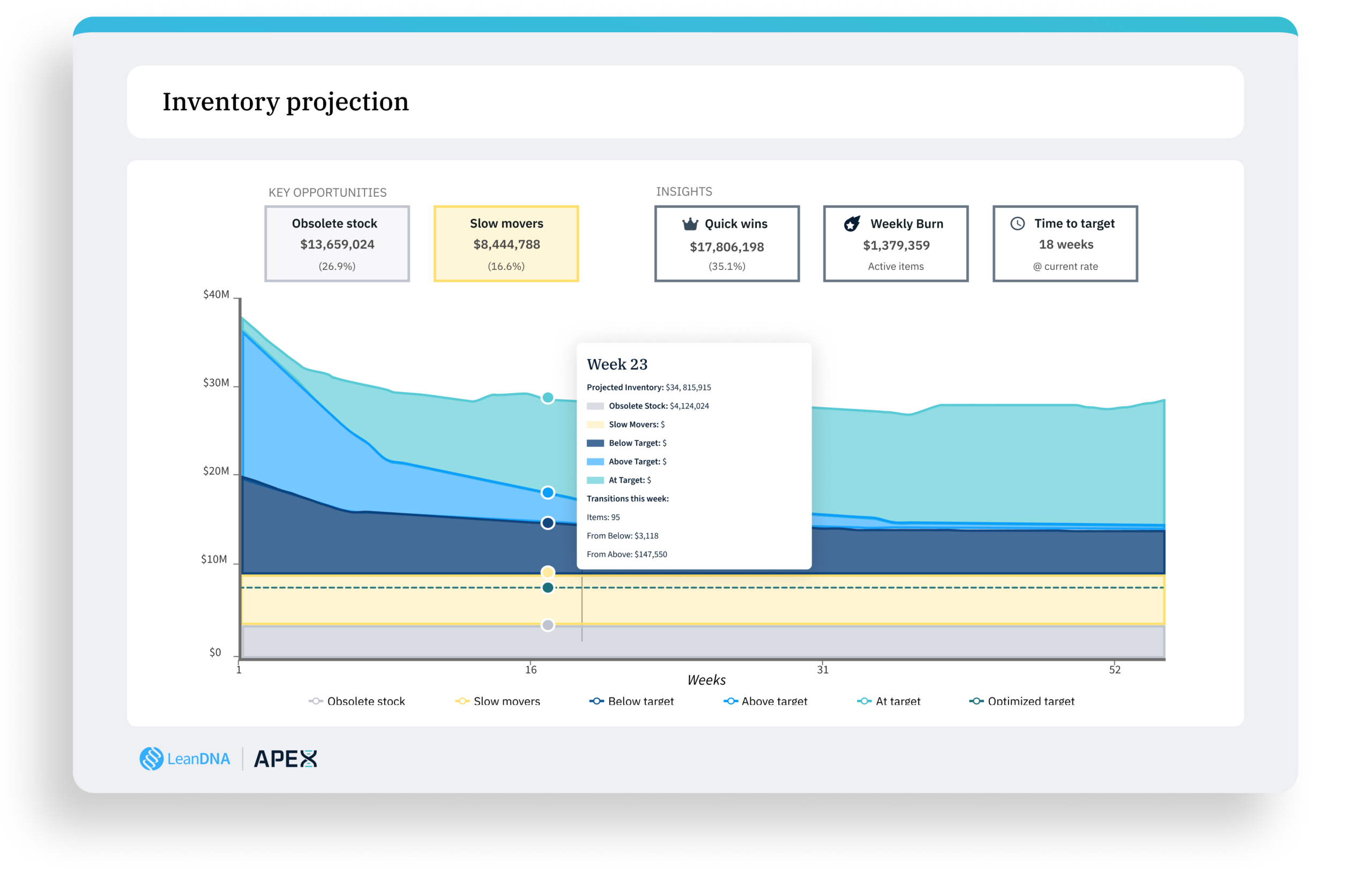1372x869 pixels.
Task: Click the Above Target swatch in tooltip
Action: [595, 461]
